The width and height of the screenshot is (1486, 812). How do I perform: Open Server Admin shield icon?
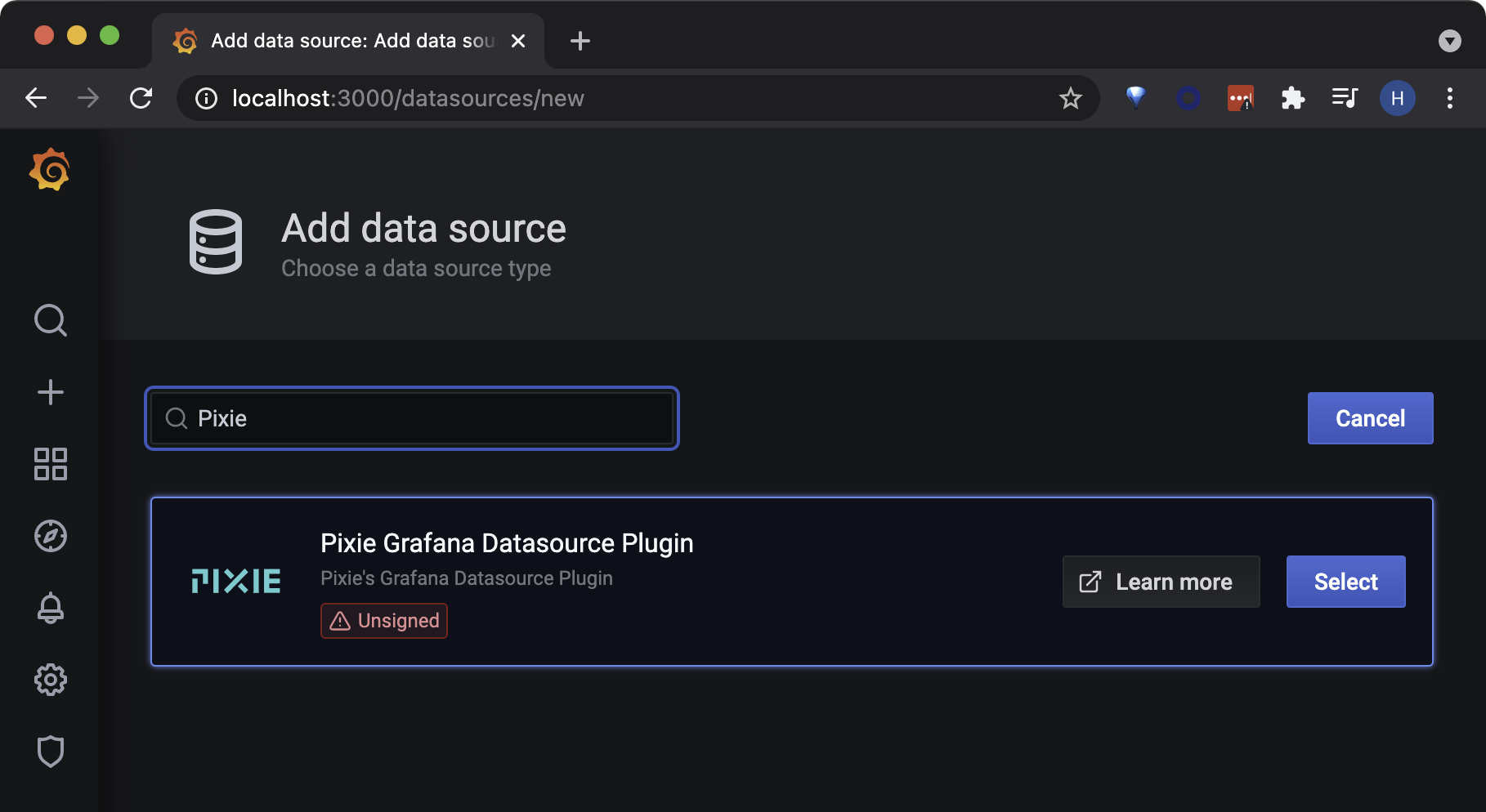[50, 752]
